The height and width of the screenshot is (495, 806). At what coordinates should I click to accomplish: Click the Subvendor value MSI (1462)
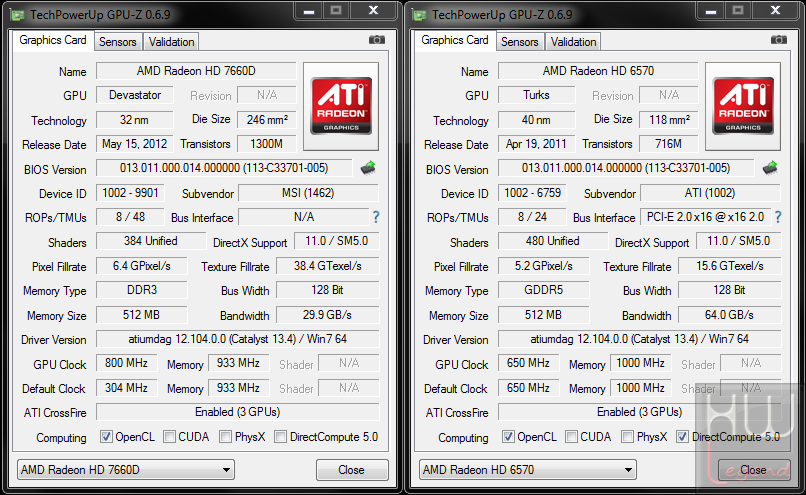point(308,193)
